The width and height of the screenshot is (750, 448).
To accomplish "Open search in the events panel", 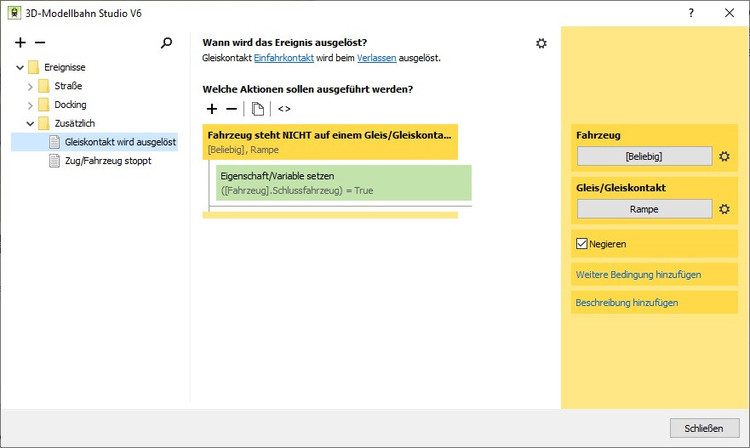I will pyautogui.click(x=167, y=43).
